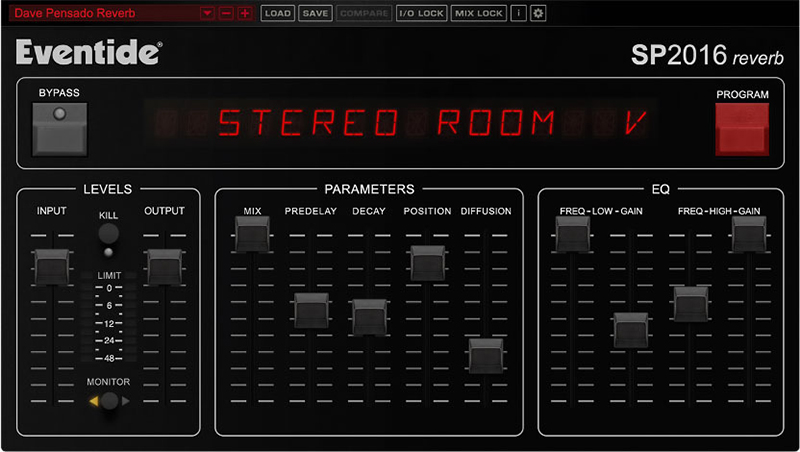Click the low FREQ fader handle

572,234
